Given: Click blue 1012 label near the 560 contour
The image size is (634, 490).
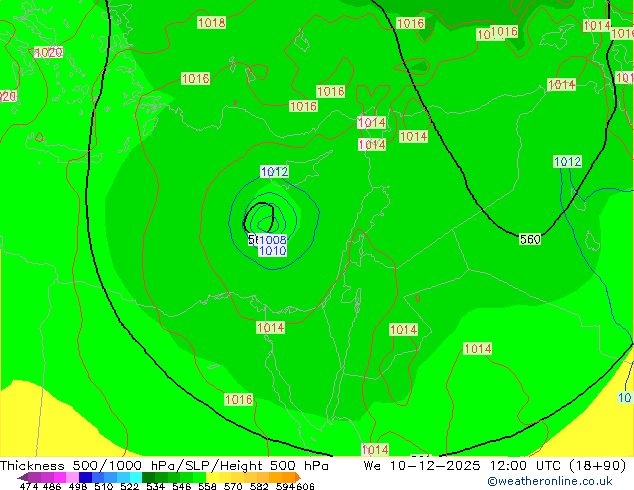Looking at the screenshot, I should point(567,161).
